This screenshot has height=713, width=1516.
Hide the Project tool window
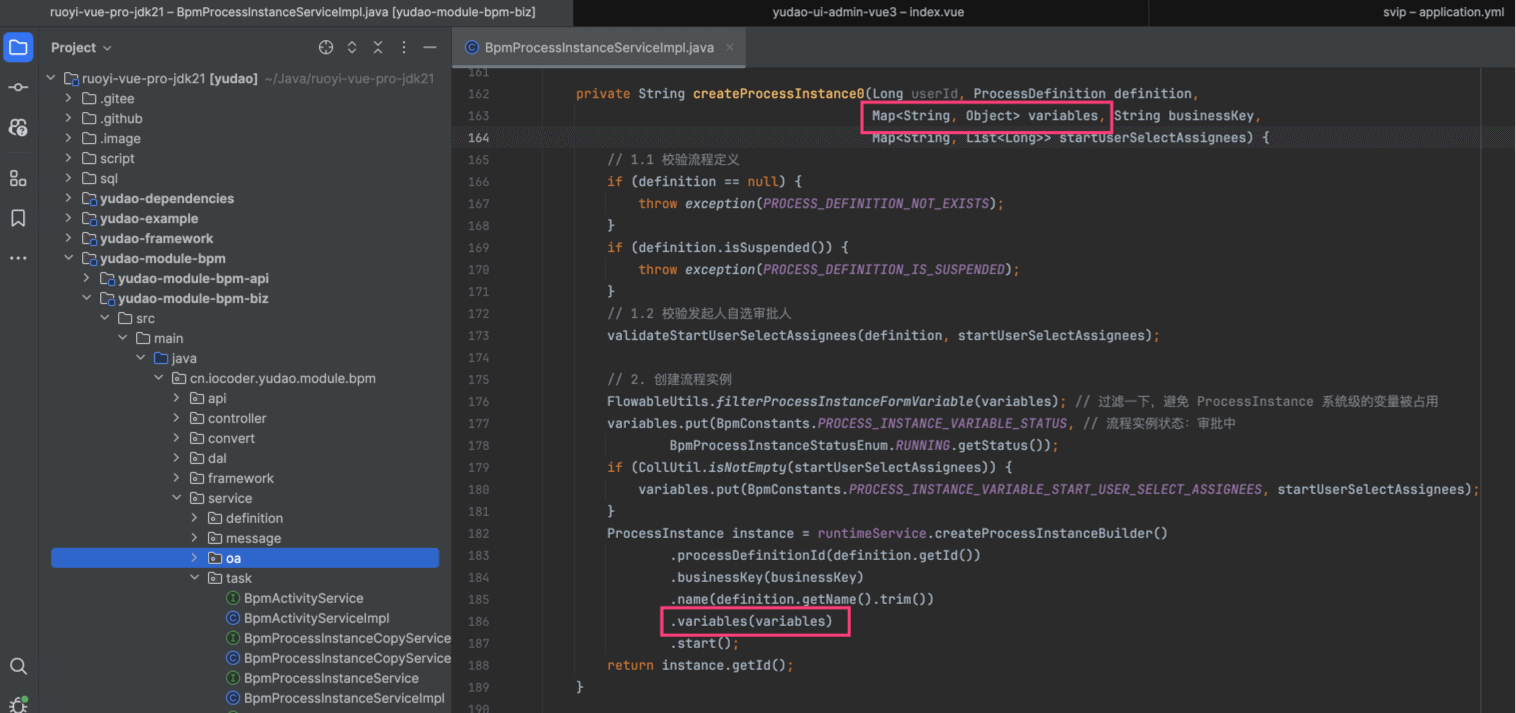[x=430, y=48]
